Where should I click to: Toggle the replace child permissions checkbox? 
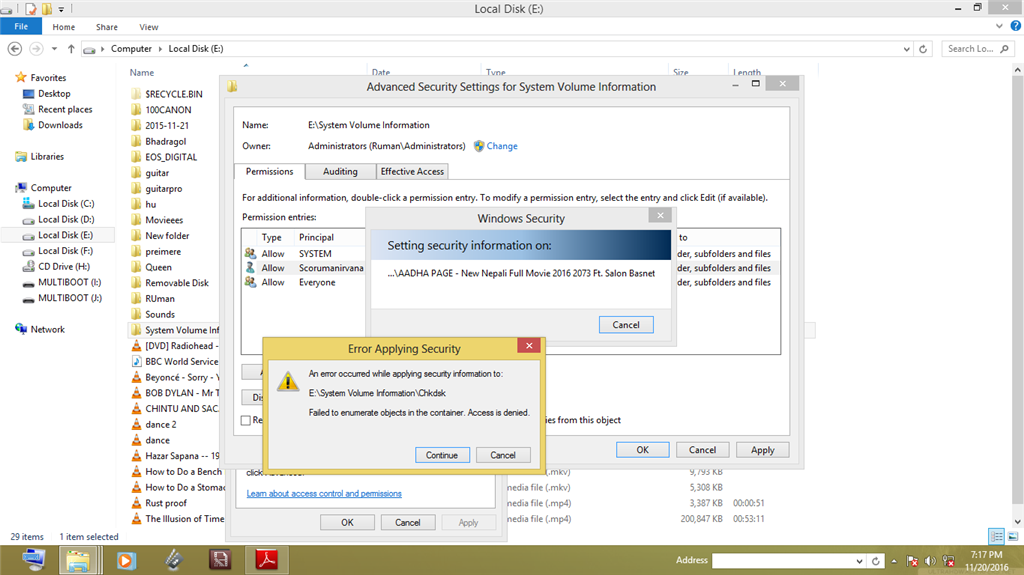pos(246,421)
